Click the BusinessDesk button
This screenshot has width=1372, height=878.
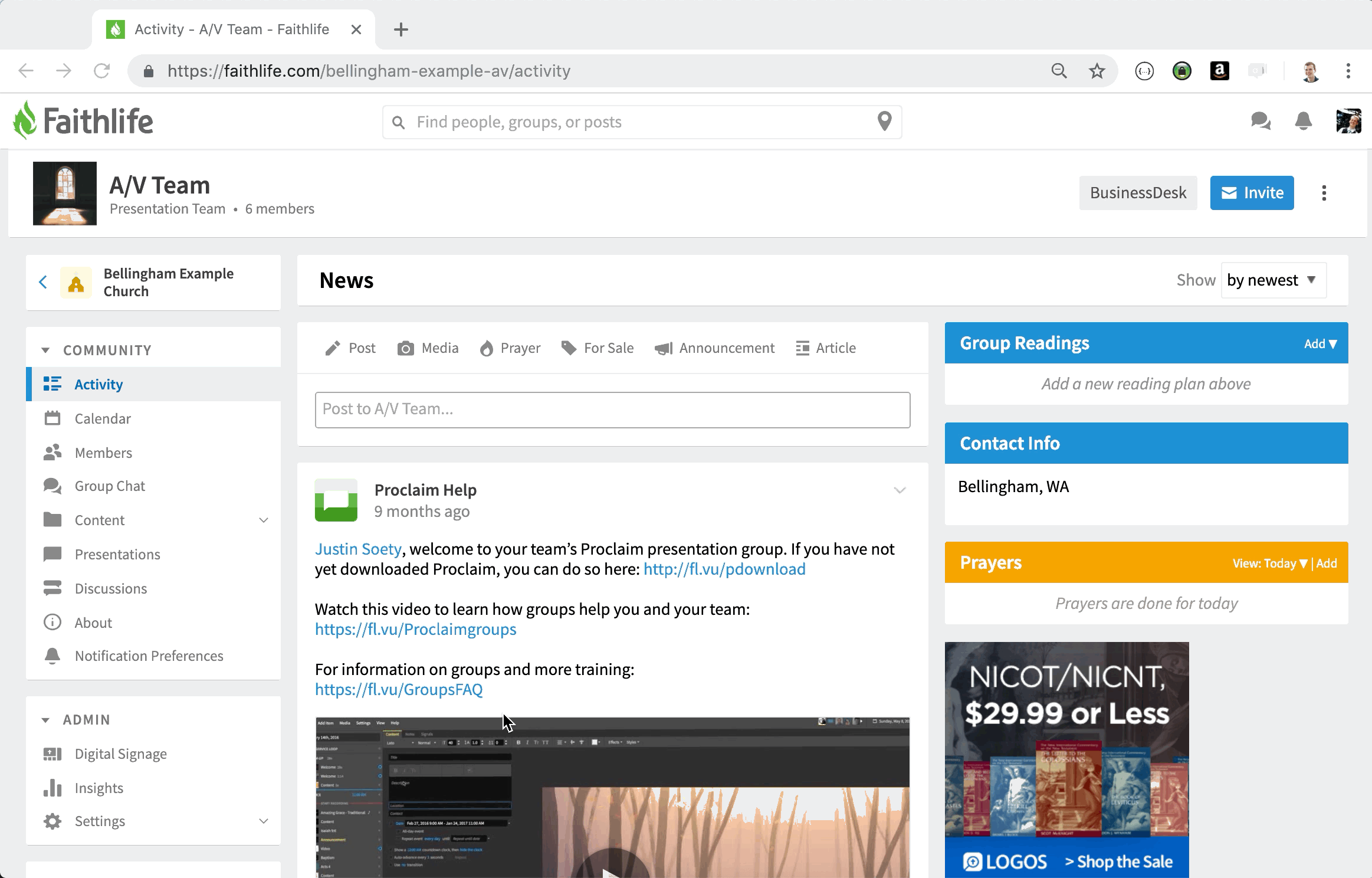1138,192
